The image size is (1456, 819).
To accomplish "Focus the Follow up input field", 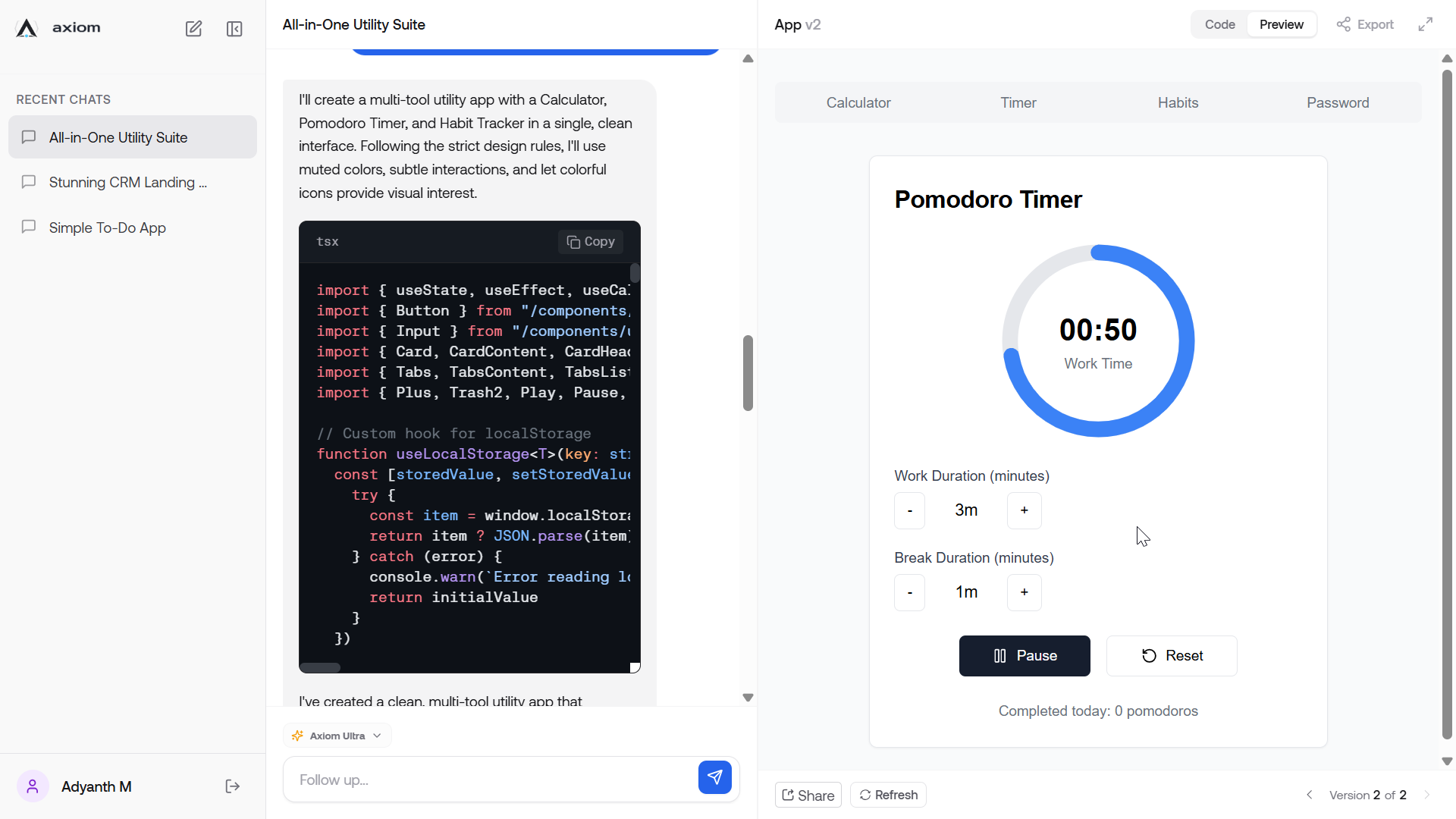I will pyautogui.click(x=489, y=780).
